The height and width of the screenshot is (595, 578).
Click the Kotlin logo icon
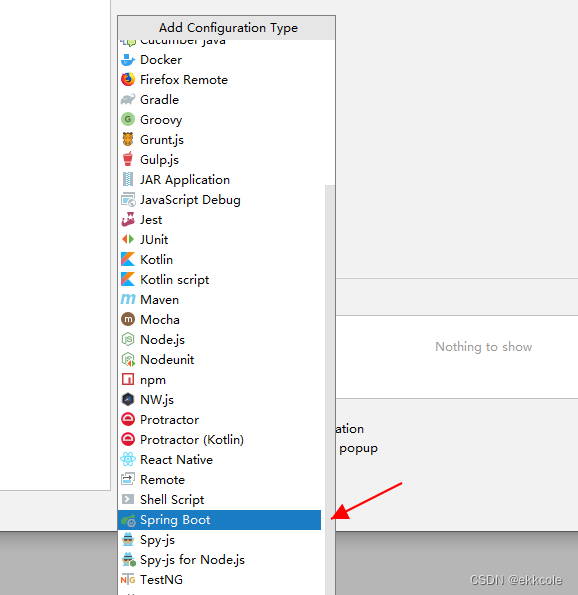[x=128, y=260]
